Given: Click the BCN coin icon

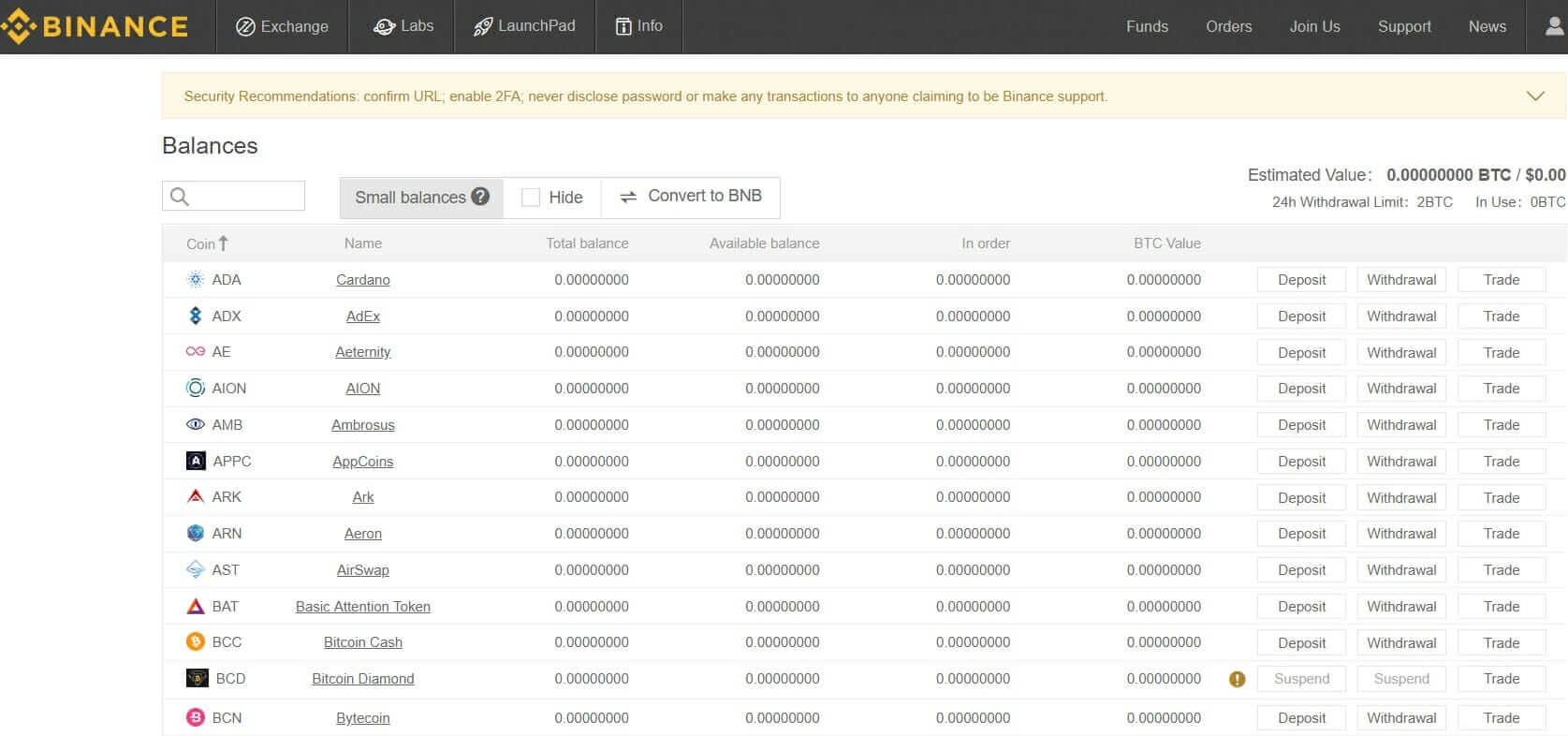Looking at the screenshot, I should click(x=196, y=717).
